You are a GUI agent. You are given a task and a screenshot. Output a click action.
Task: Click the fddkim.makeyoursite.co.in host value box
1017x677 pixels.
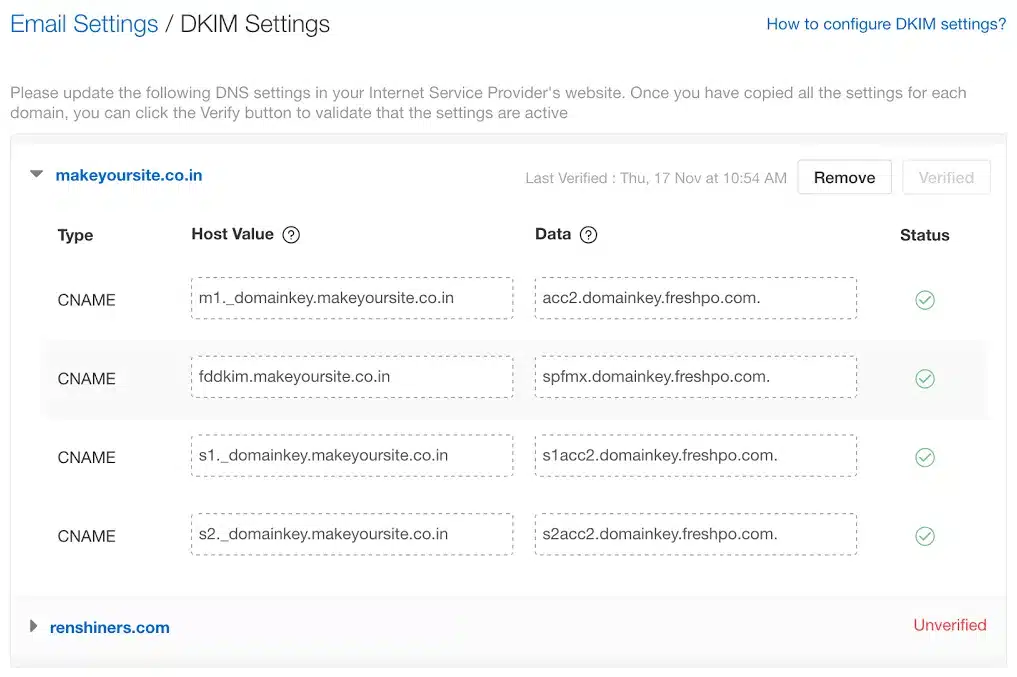point(352,377)
